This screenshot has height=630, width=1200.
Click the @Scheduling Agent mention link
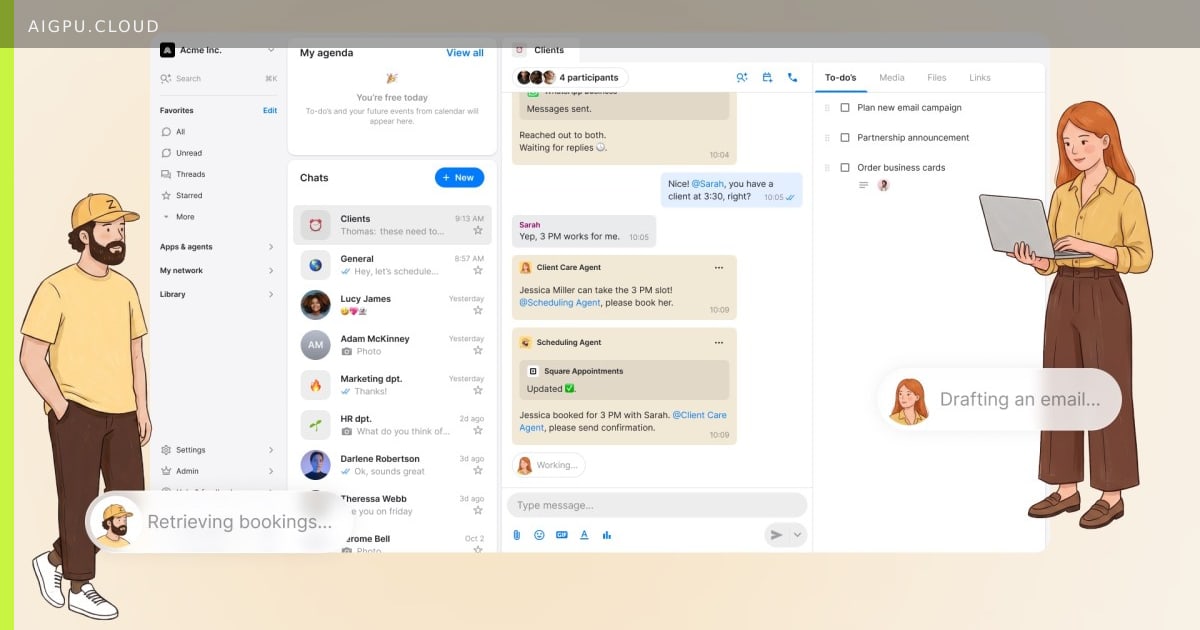point(560,303)
